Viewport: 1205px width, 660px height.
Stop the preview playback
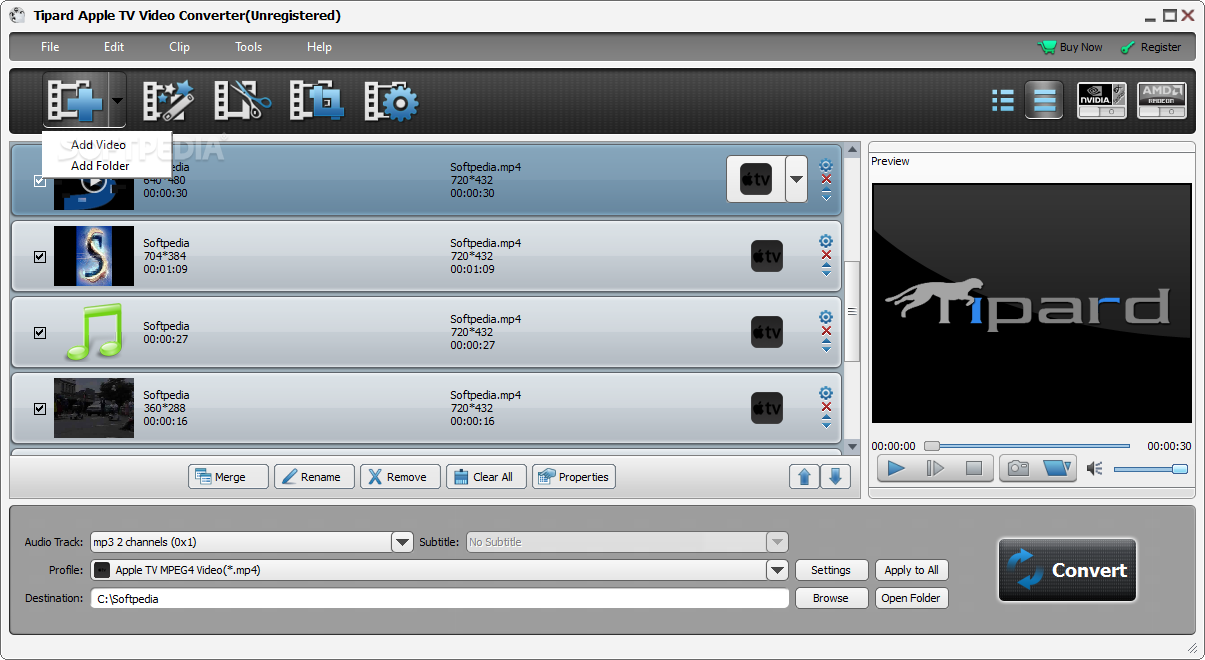coord(973,468)
